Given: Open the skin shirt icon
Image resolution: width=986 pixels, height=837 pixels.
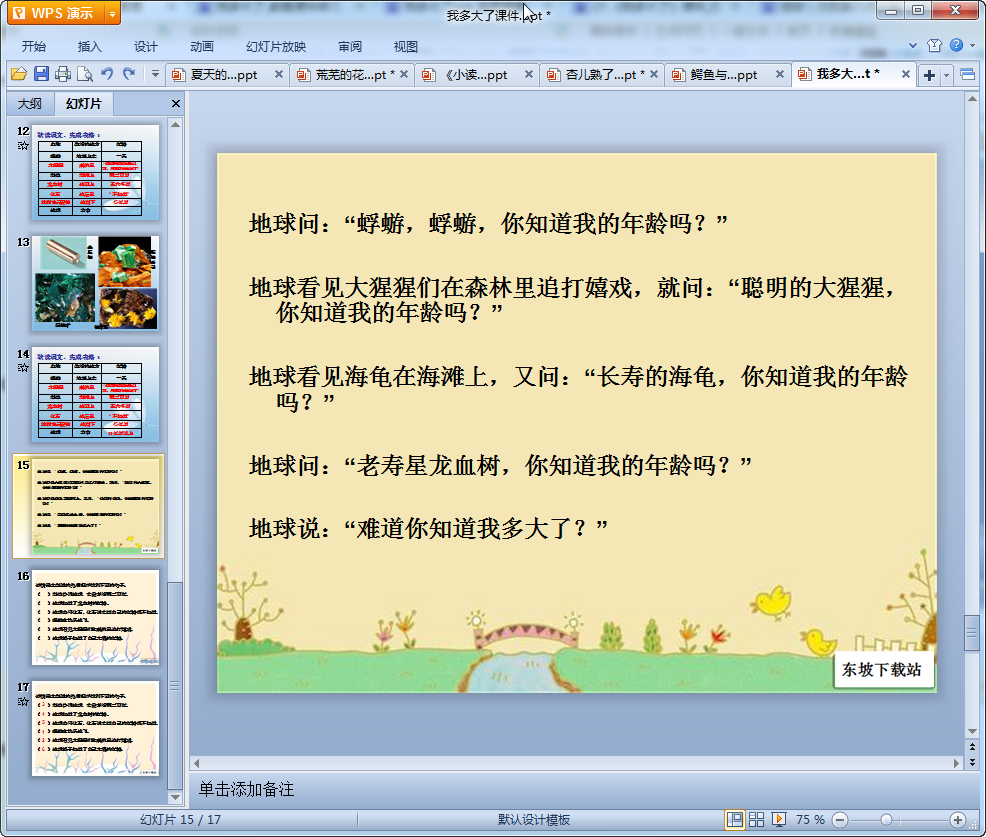Looking at the screenshot, I should (934, 45).
